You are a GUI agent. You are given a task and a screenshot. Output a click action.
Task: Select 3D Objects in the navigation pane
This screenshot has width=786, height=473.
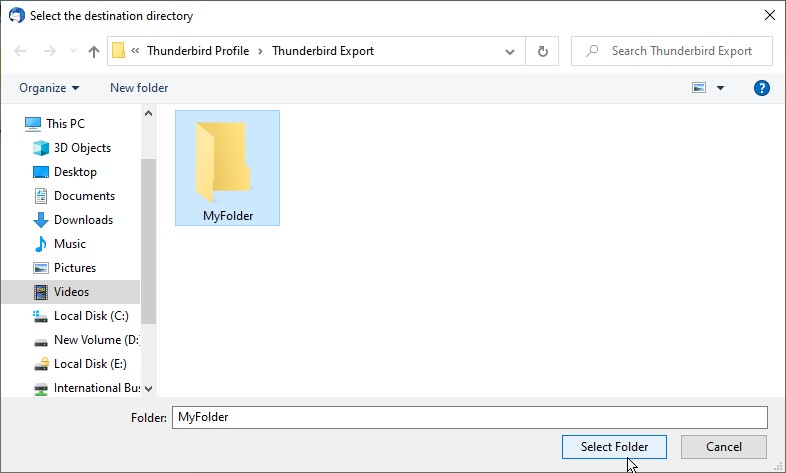tap(82, 148)
